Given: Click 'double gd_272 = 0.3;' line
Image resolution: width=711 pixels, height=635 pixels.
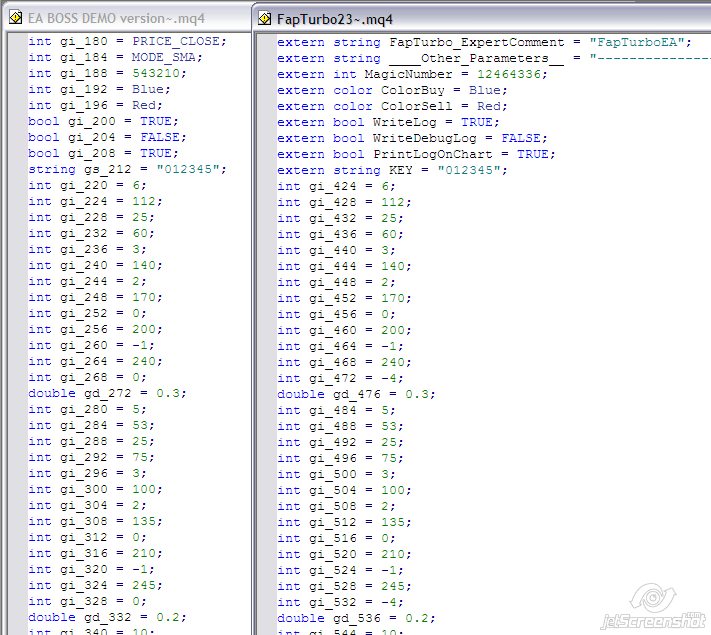Looking at the screenshot, I should coord(107,393).
